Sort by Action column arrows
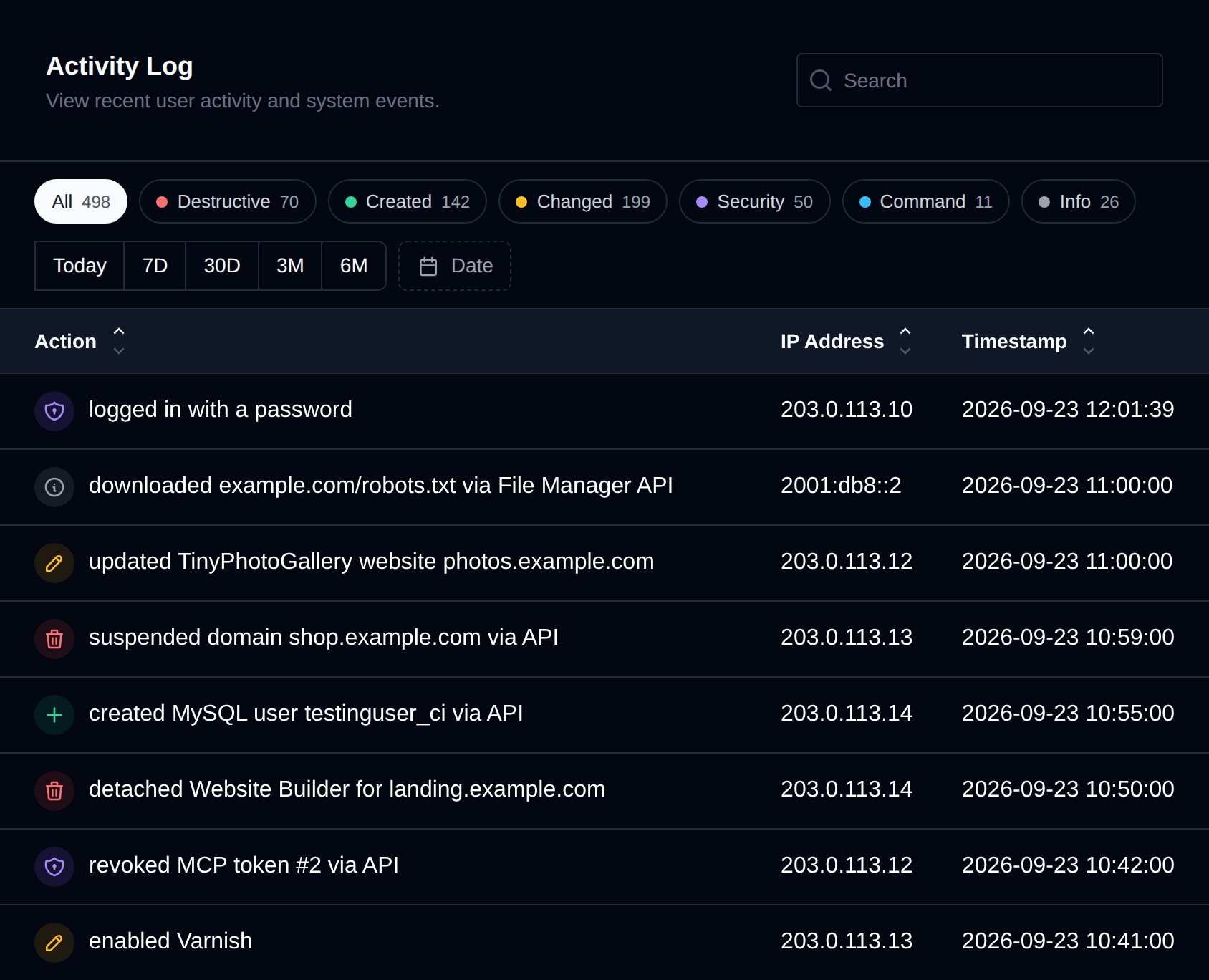 (x=119, y=341)
